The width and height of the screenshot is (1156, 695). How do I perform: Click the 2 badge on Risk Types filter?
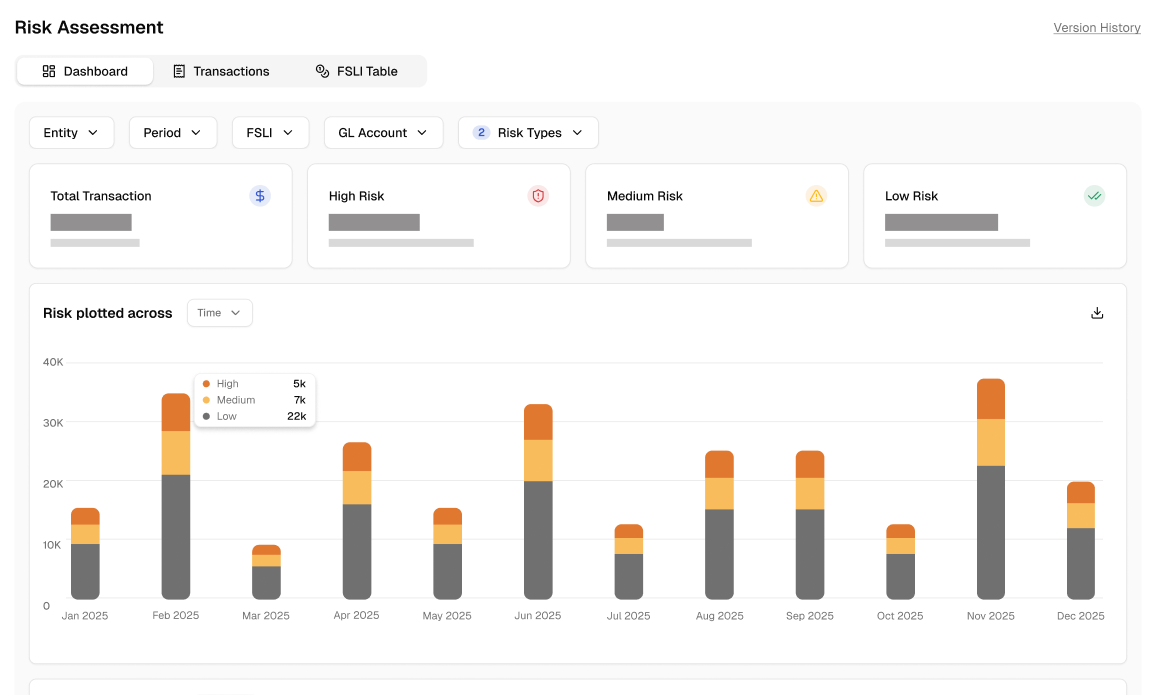click(482, 132)
